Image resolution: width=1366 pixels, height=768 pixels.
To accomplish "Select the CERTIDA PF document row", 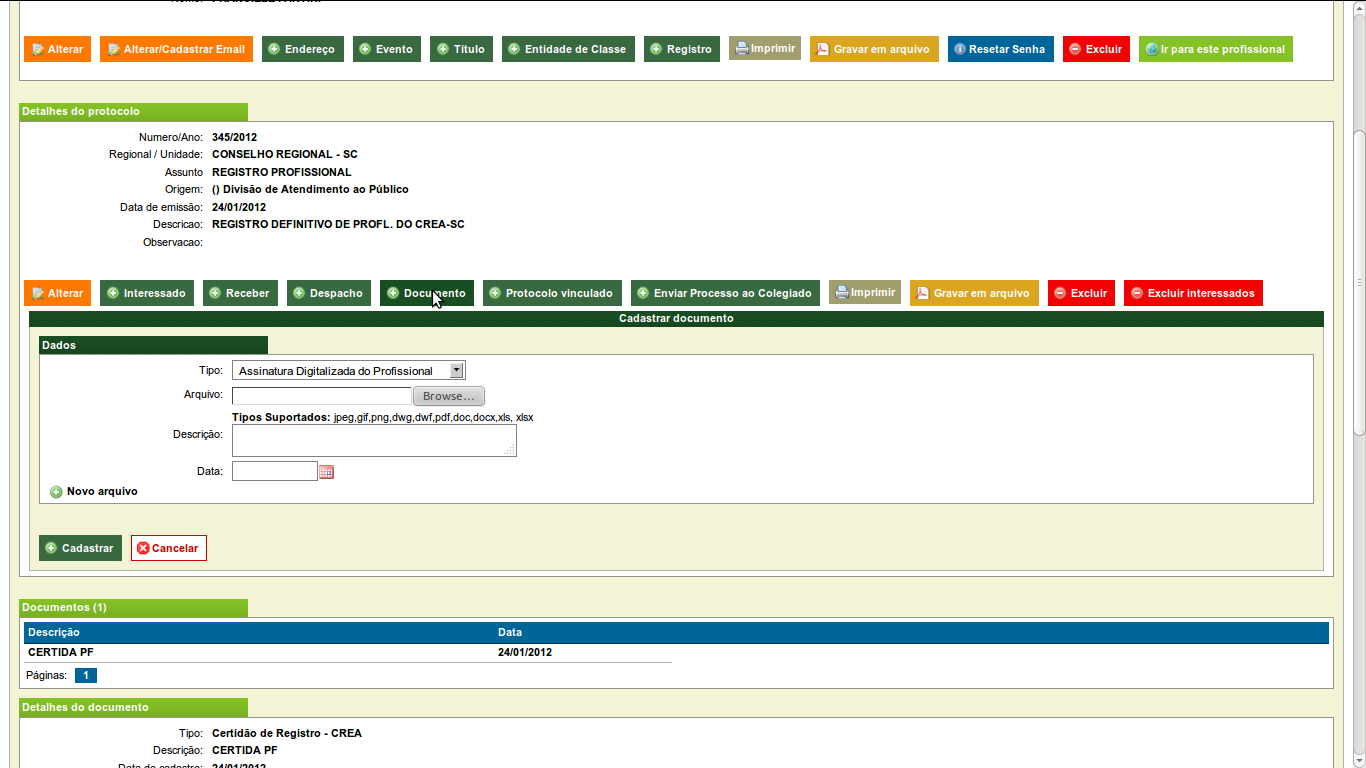I will point(348,653).
